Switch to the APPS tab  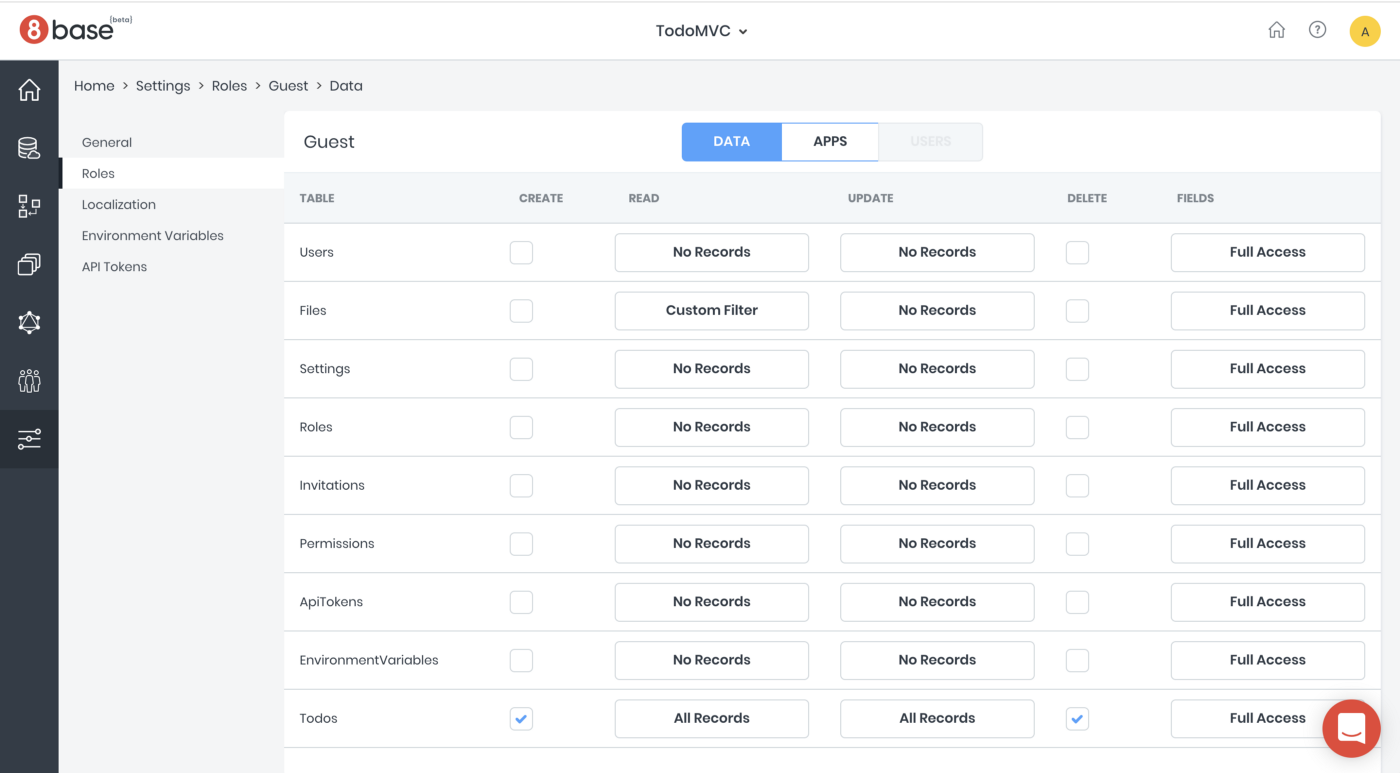tap(830, 142)
